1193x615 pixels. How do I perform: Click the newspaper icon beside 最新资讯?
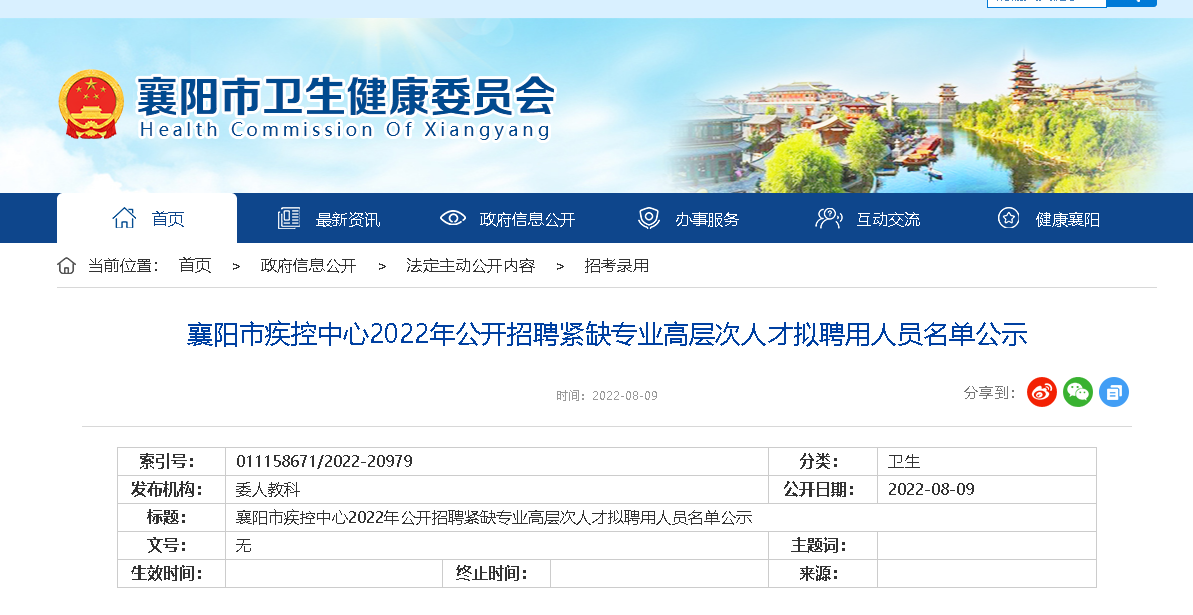click(288, 218)
